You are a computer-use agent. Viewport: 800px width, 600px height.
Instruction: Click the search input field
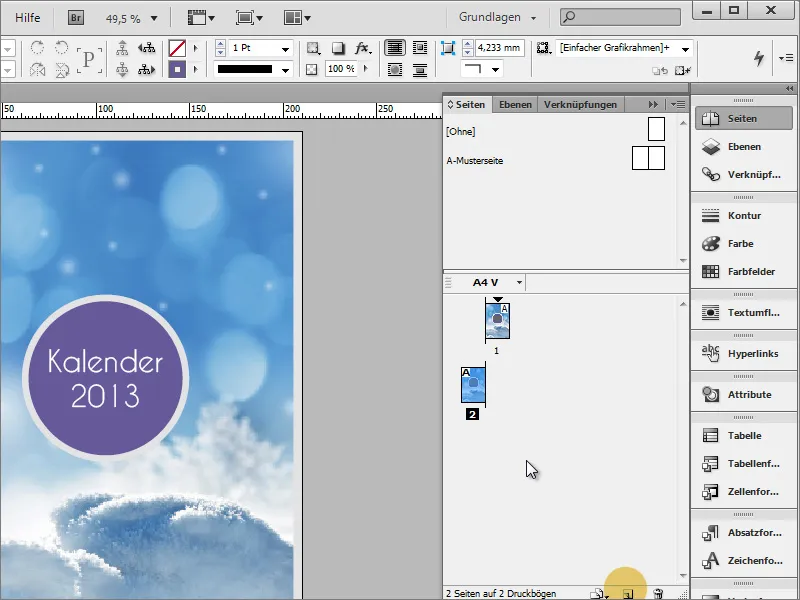pyautogui.click(x=620, y=17)
